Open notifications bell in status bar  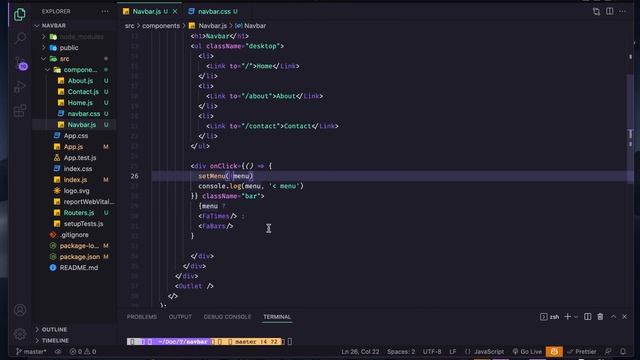coord(623,351)
